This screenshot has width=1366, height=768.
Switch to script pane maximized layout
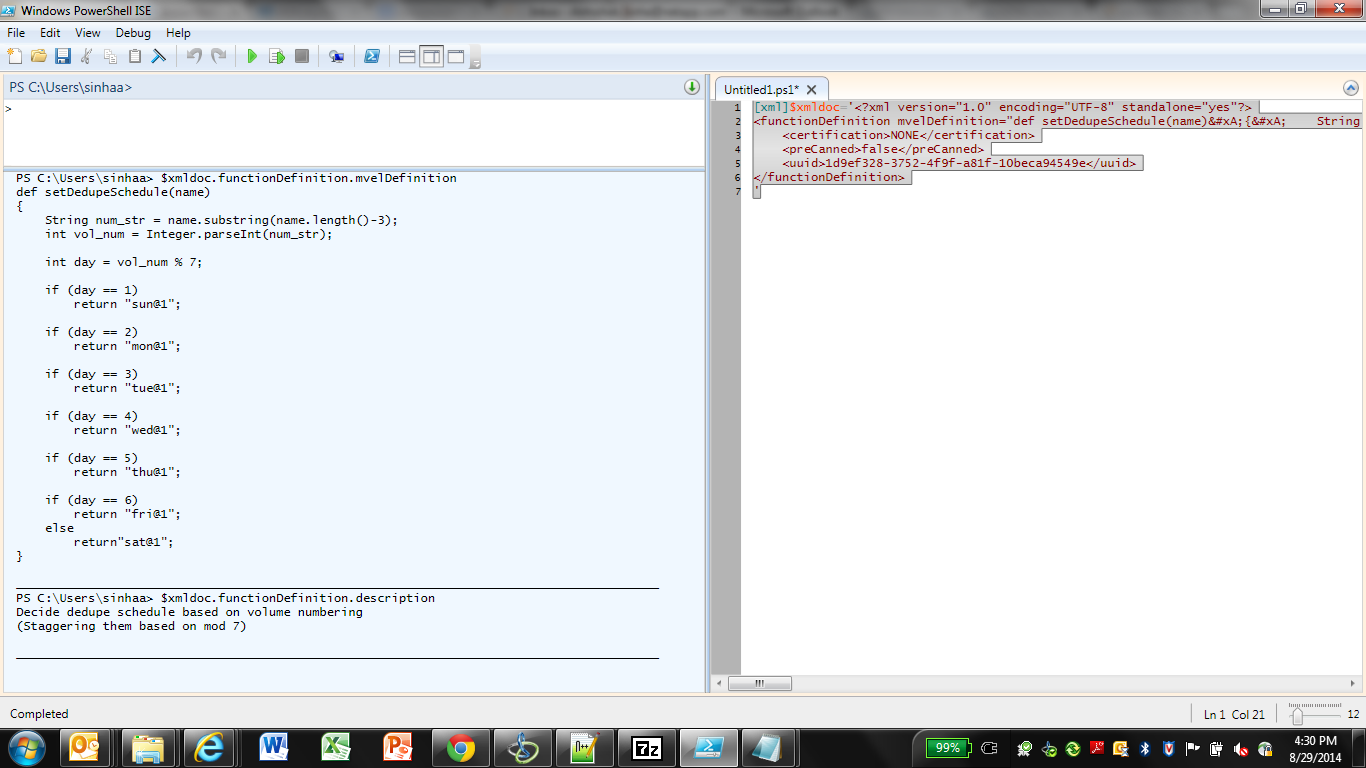click(455, 56)
